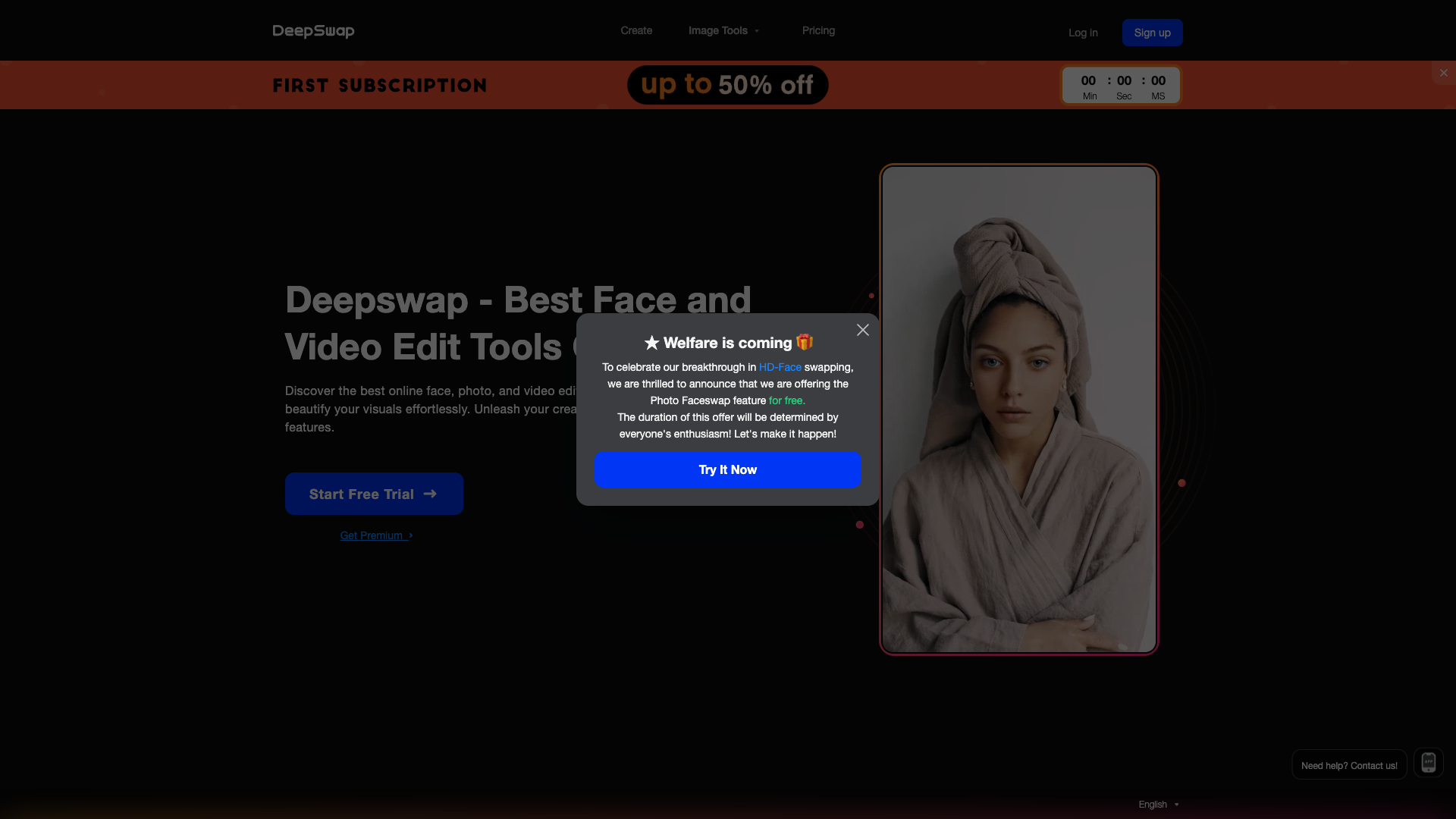Click the Try It Now button
Viewport: 1456px width, 819px height.
point(727,469)
